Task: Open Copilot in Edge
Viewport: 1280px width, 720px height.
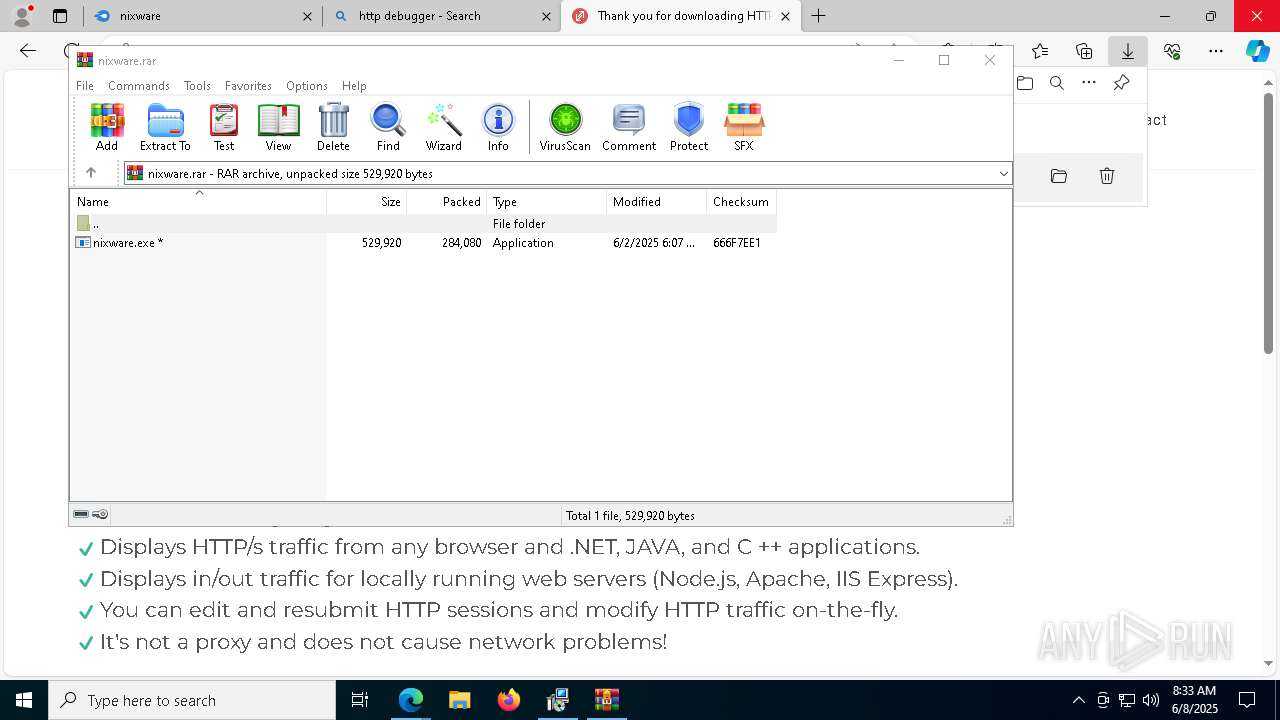Action: tap(1258, 51)
